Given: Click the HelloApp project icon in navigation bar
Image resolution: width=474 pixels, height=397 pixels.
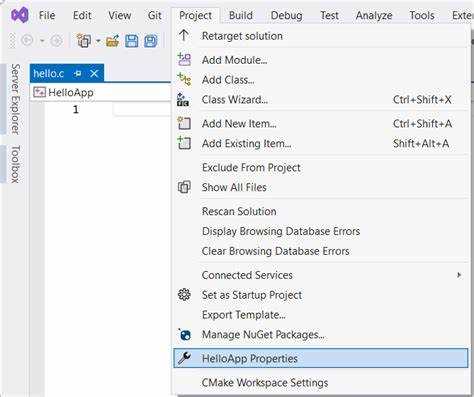Looking at the screenshot, I should point(39,92).
